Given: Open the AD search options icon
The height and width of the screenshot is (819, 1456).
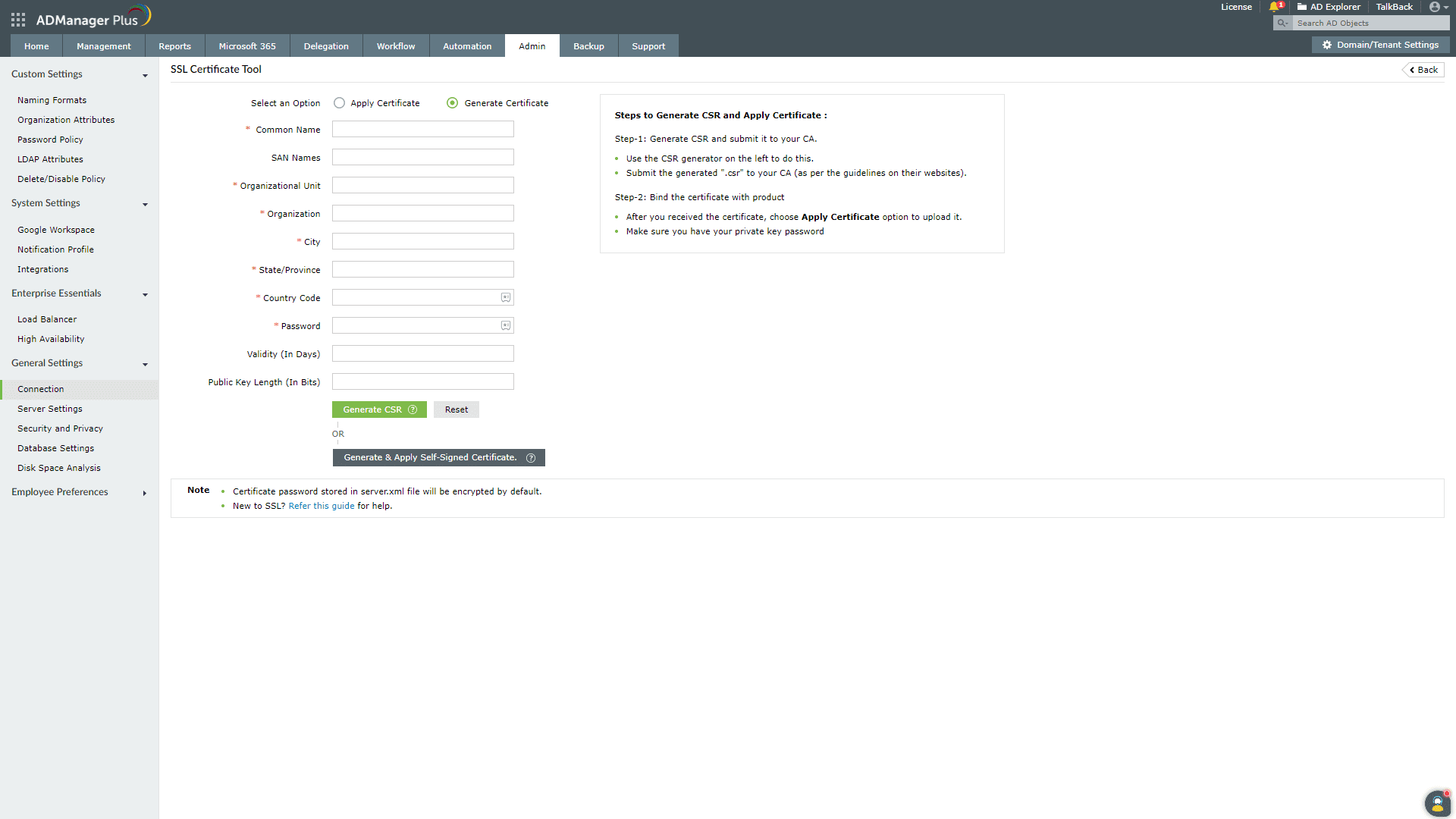Looking at the screenshot, I should [1282, 24].
